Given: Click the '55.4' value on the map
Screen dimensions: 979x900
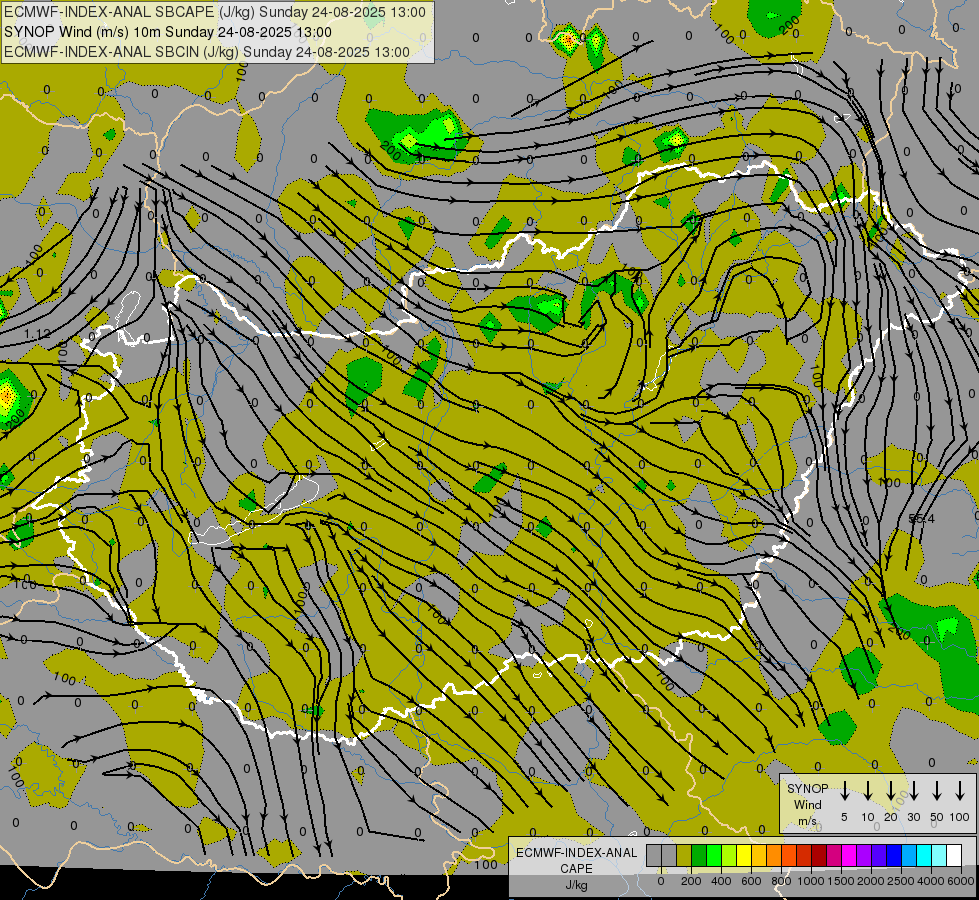Looking at the screenshot, I should [922, 519].
